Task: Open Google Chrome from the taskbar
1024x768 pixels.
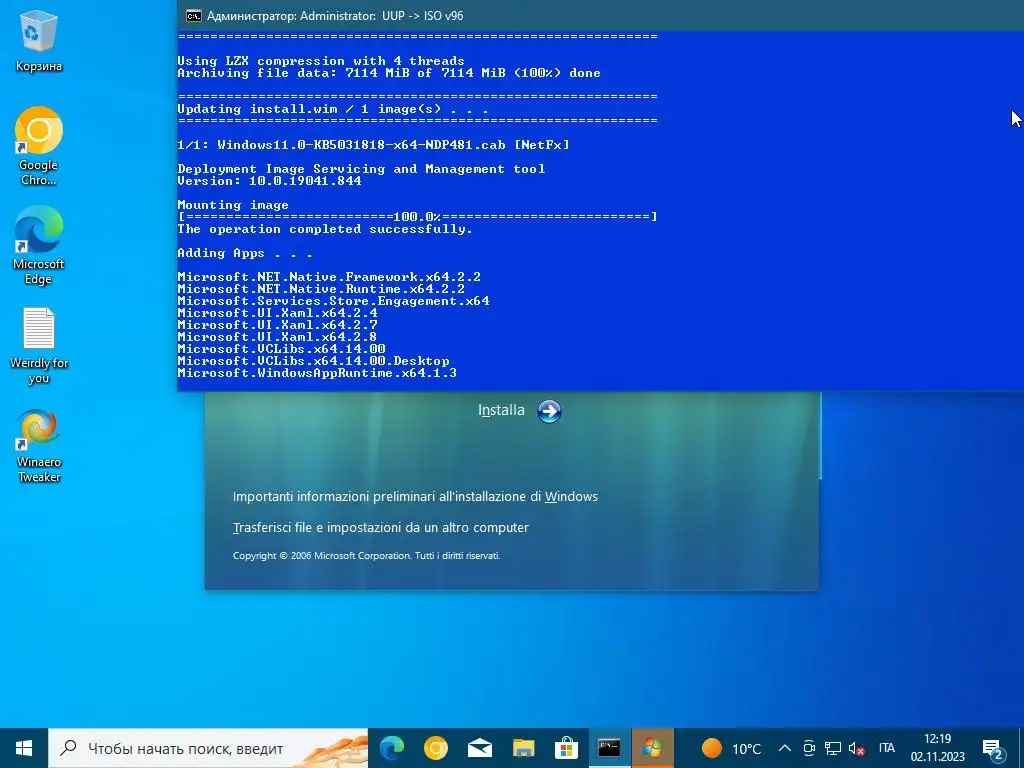Action: (x=436, y=748)
